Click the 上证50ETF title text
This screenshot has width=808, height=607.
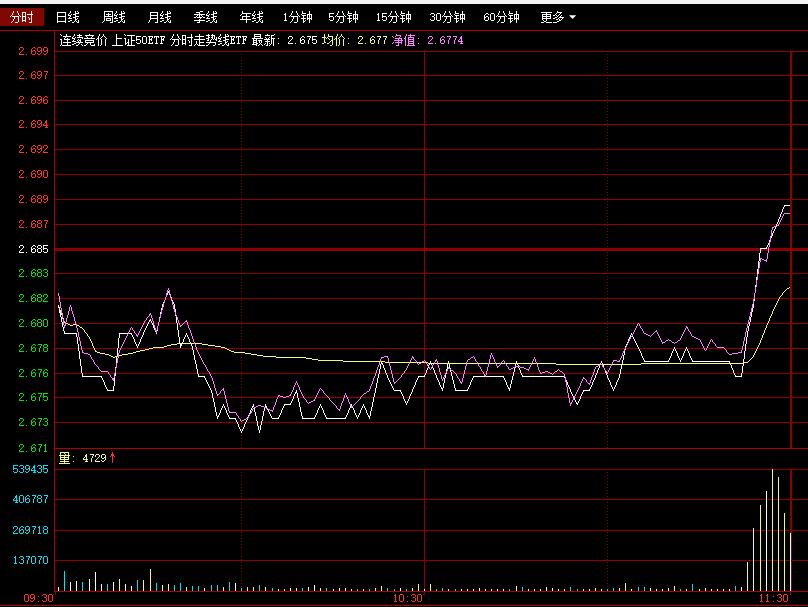pyautogui.click(x=138, y=40)
